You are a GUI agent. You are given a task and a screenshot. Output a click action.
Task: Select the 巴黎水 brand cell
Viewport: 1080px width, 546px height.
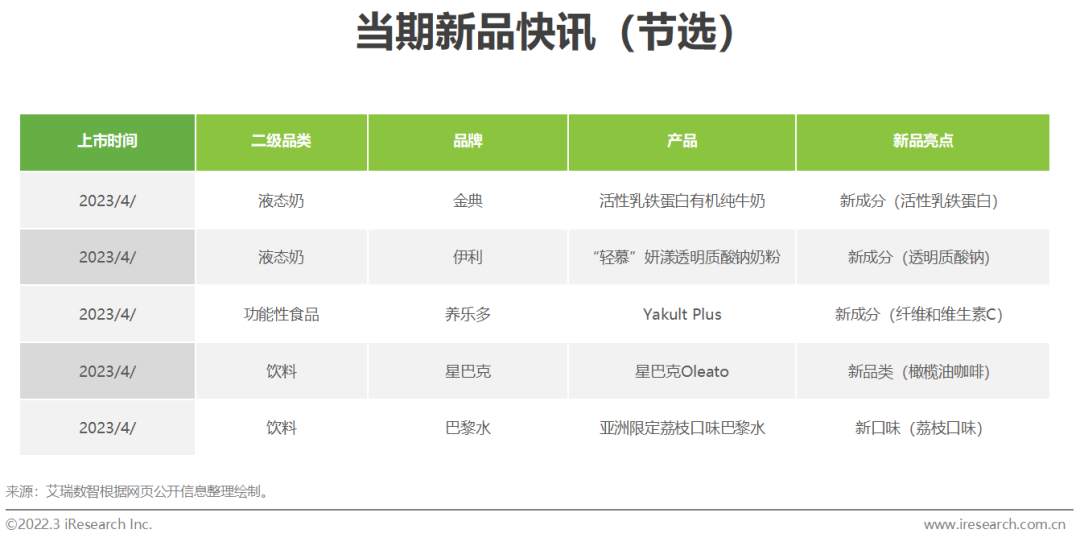coord(468,428)
